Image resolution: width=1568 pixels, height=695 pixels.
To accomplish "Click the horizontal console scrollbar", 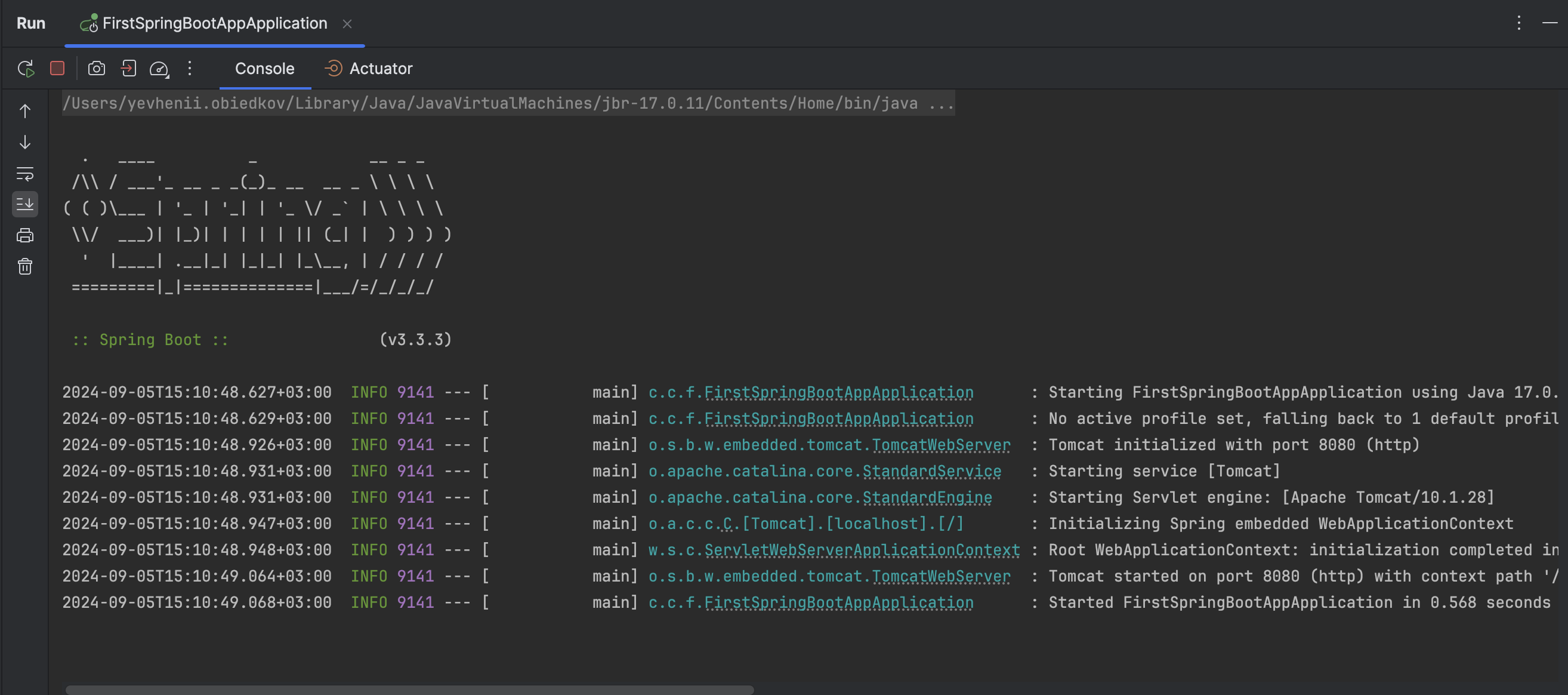I will tap(409, 690).
